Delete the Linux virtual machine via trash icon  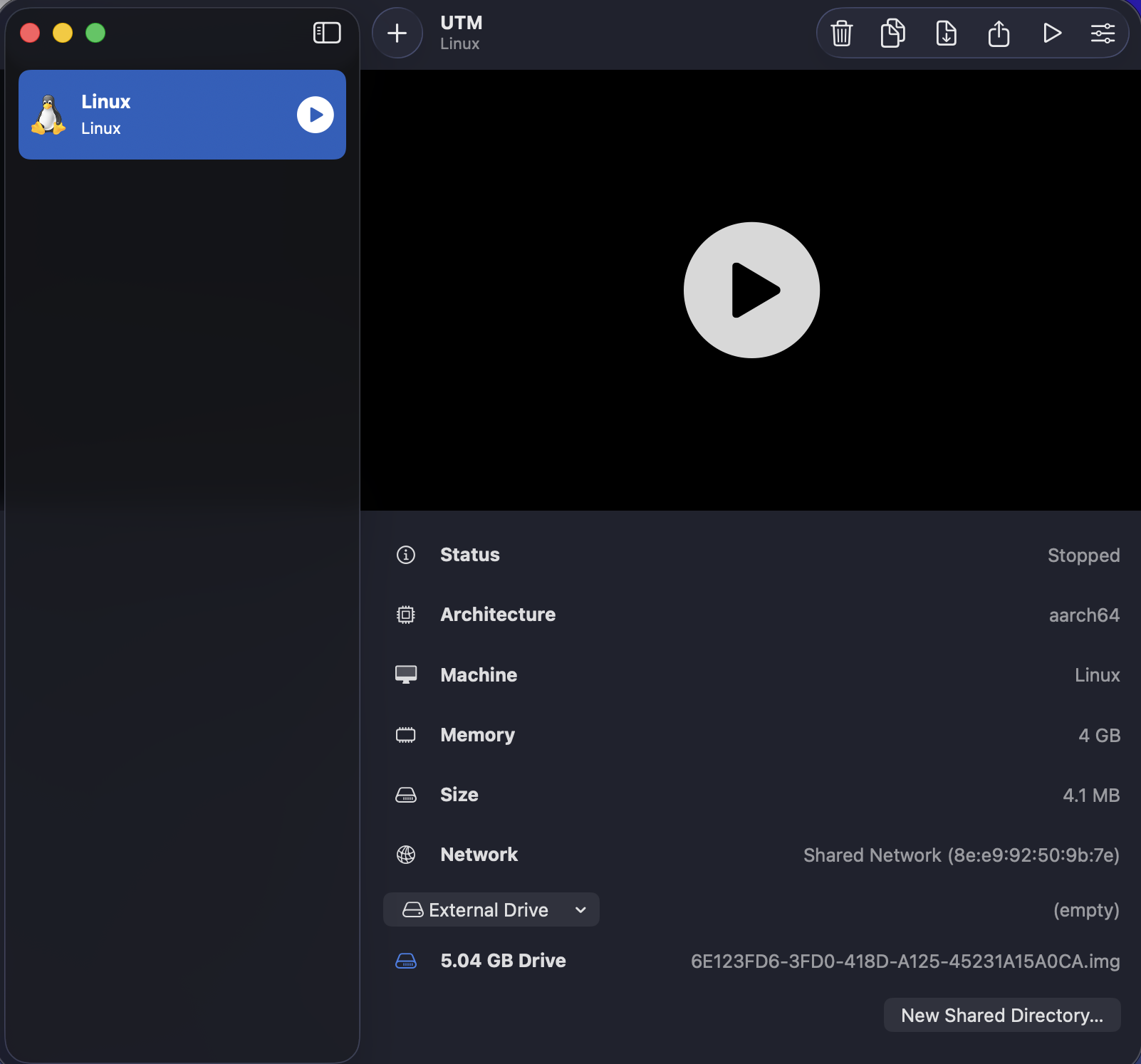pos(841,33)
